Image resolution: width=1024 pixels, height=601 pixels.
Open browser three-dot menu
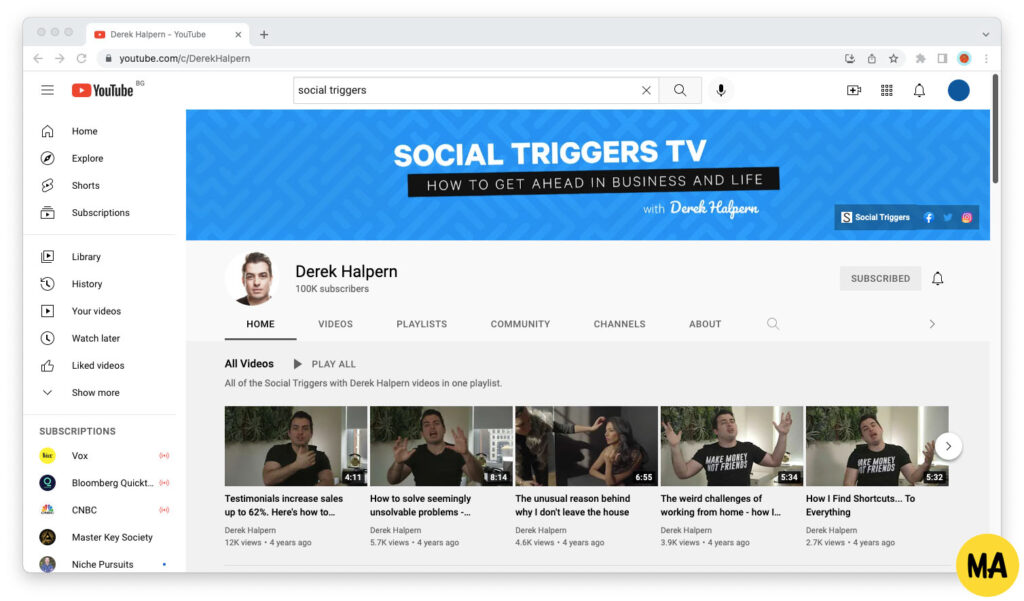pyautogui.click(x=986, y=58)
